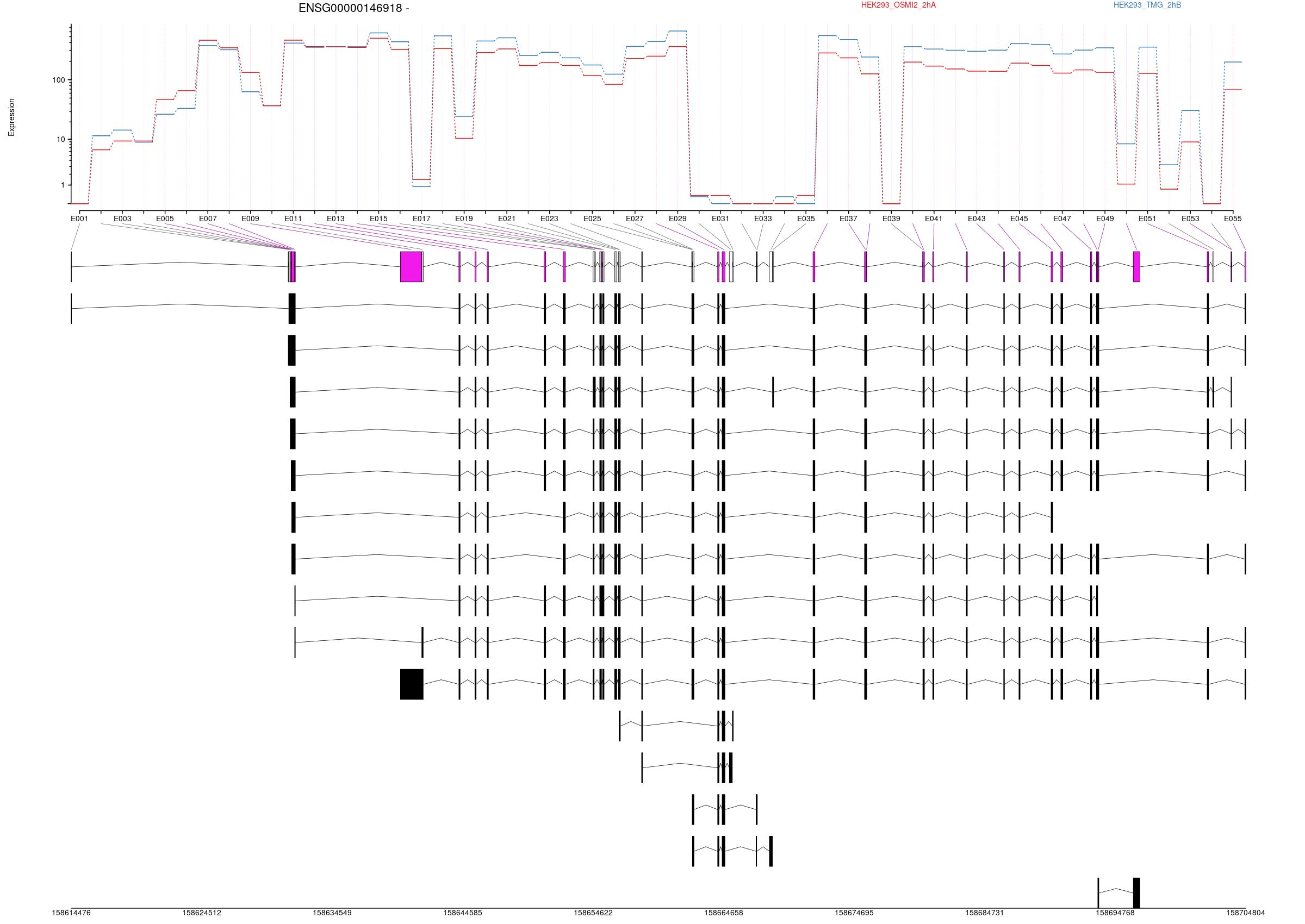
Task: Click exon bin label E035
Action: point(806,218)
